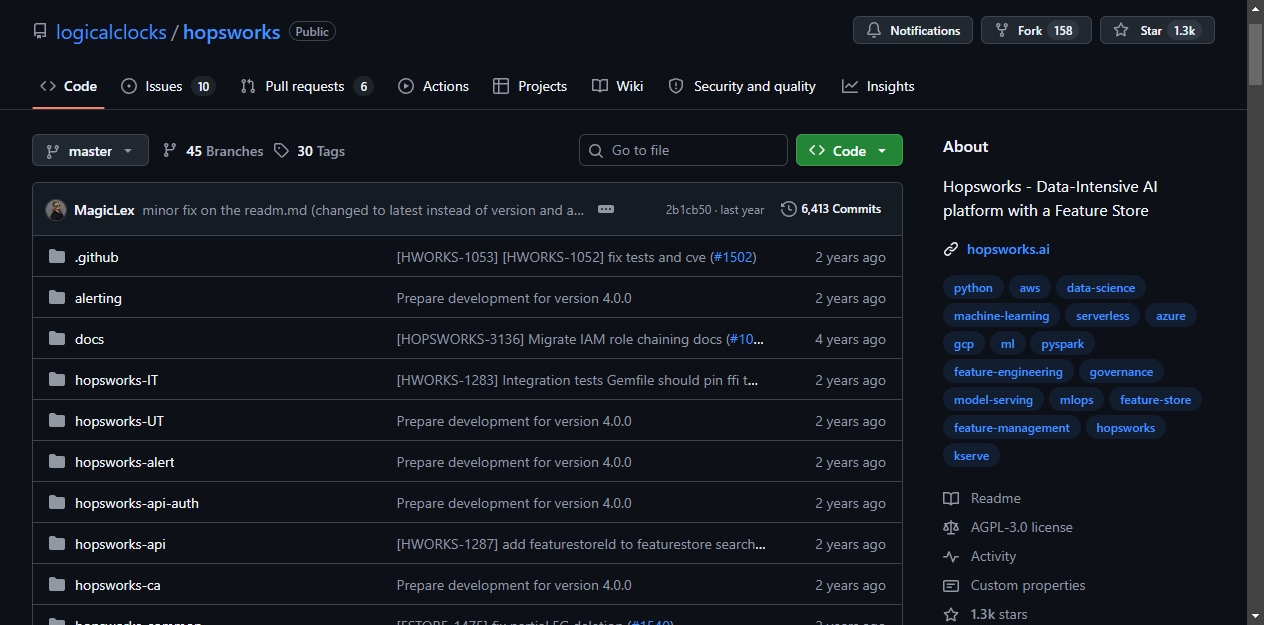This screenshot has width=1264, height=625.
Task: Open the alerting folder
Action: click(98, 298)
